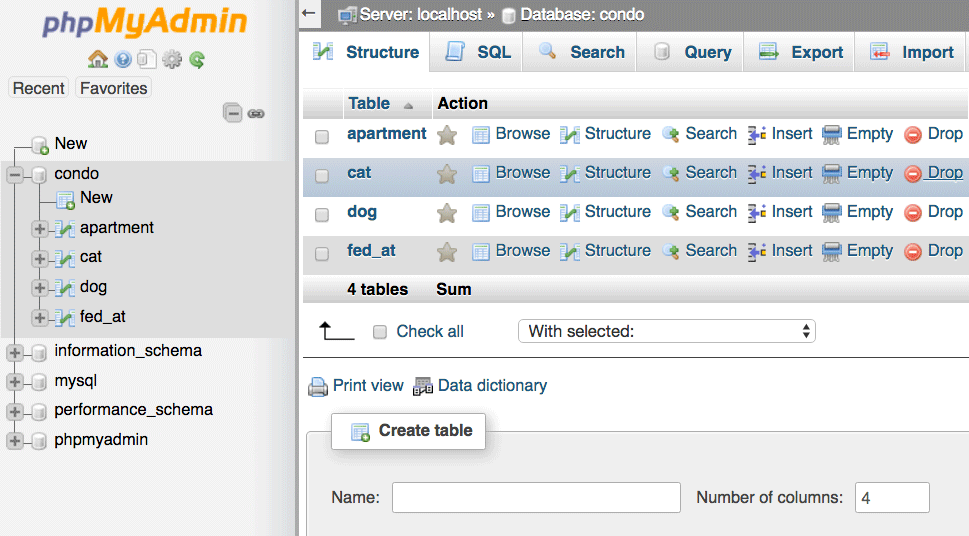This screenshot has height=536, width=969.
Task: Open the SQL tab
Action: [478, 53]
